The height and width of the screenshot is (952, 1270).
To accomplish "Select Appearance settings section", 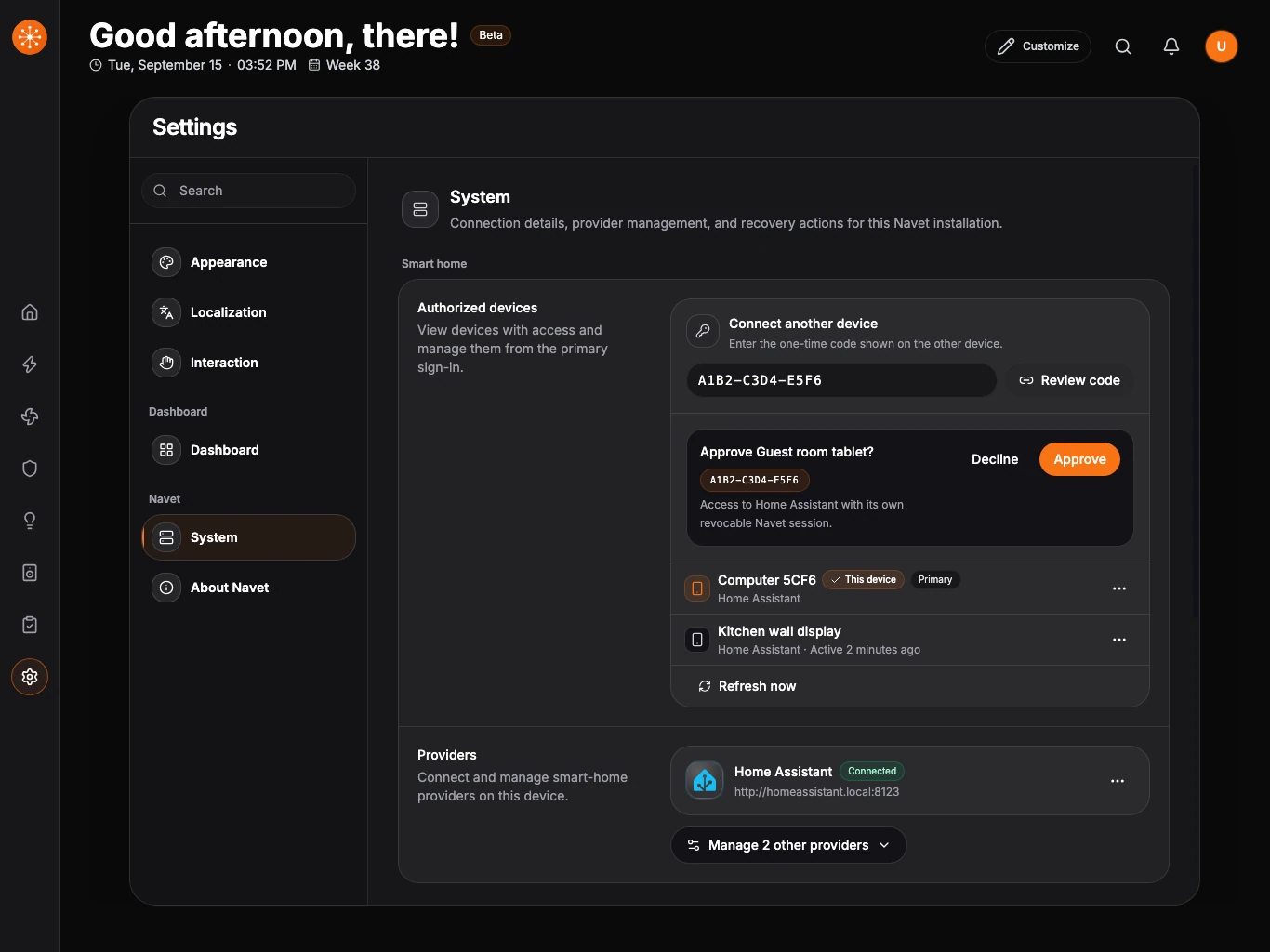I will 248,262.
